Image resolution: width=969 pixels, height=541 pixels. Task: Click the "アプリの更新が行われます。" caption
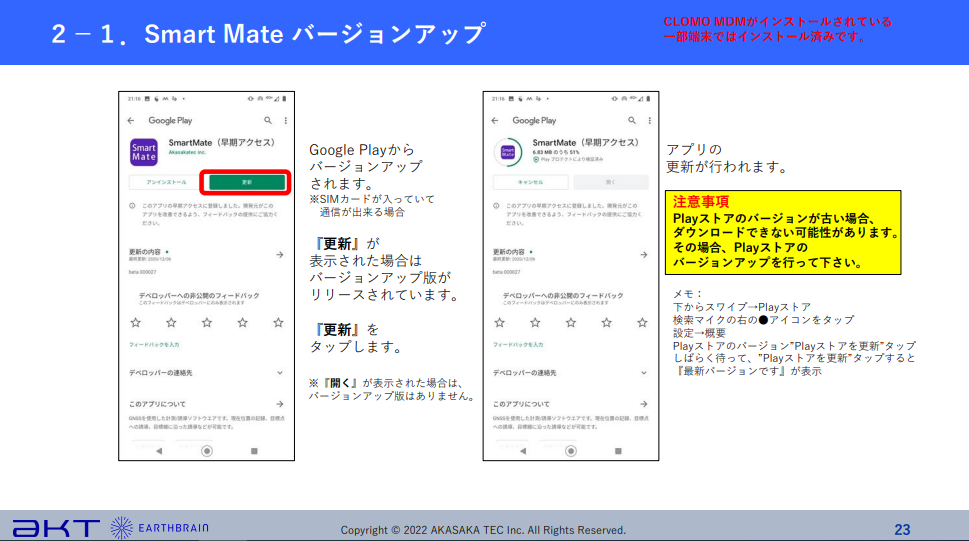tap(727, 158)
